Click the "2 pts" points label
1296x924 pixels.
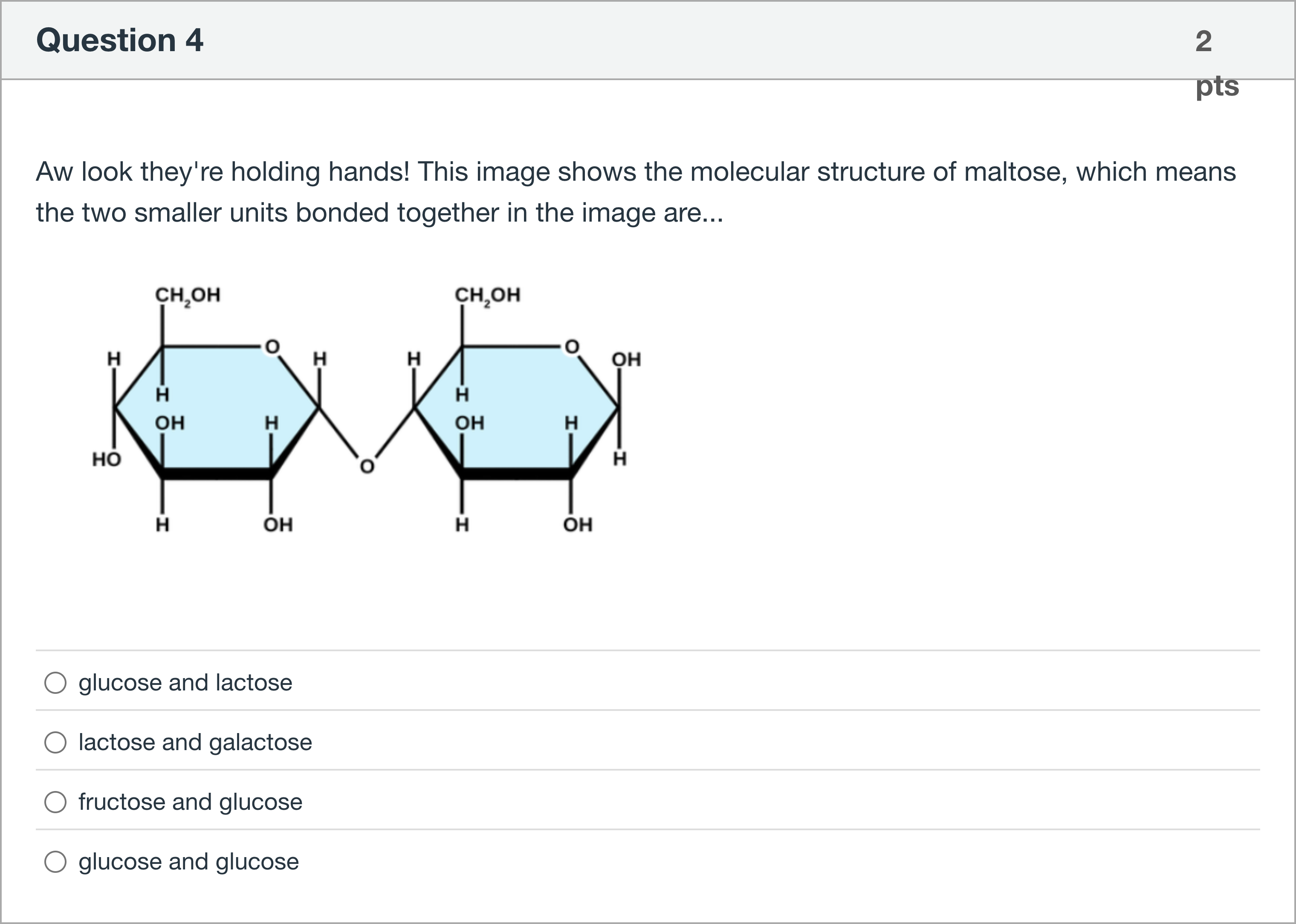(1206, 63)
